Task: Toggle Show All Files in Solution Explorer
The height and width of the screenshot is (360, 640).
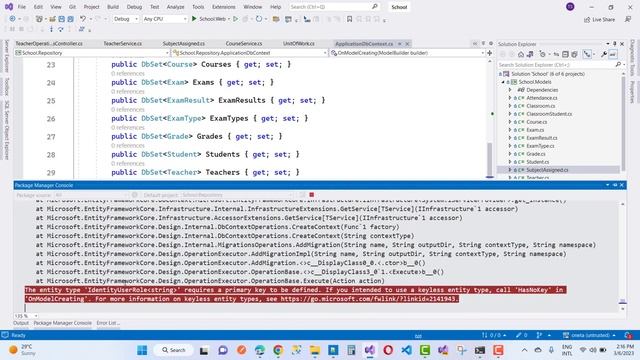Action: coord(574,54)
